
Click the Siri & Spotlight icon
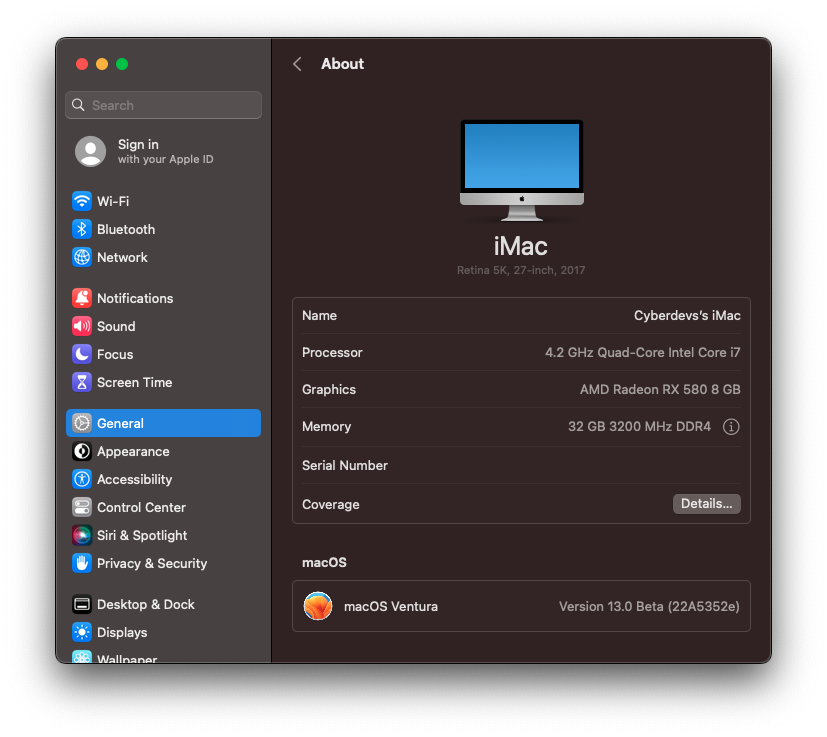82,535
